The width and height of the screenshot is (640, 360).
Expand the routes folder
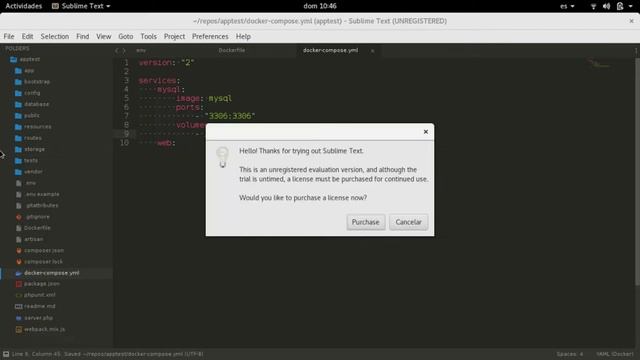click(x=28, y=138)
